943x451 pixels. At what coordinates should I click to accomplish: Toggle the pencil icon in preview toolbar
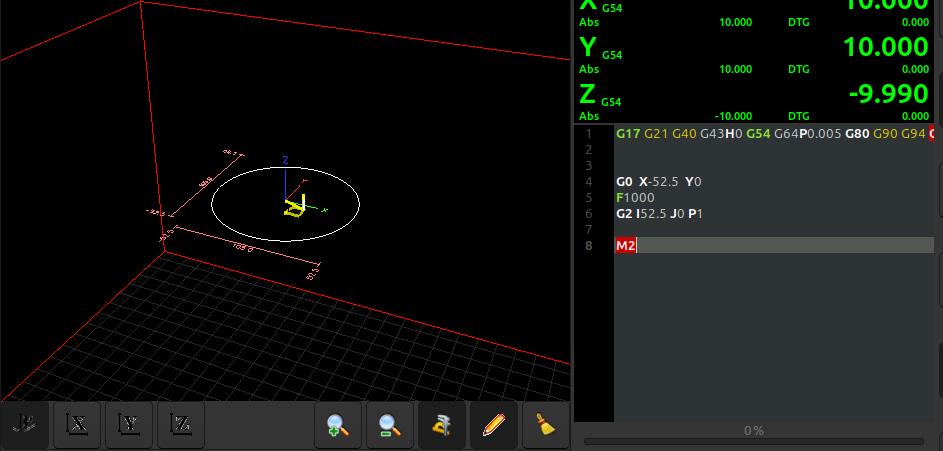[493, 425]
